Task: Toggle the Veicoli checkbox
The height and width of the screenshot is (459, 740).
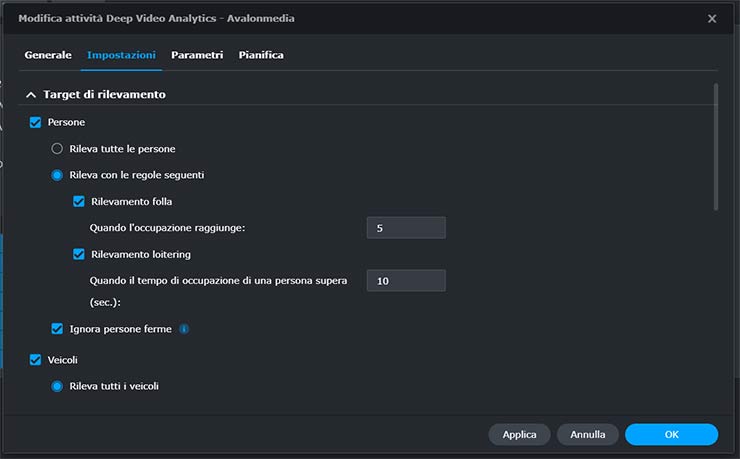Action: pos(36,360)
